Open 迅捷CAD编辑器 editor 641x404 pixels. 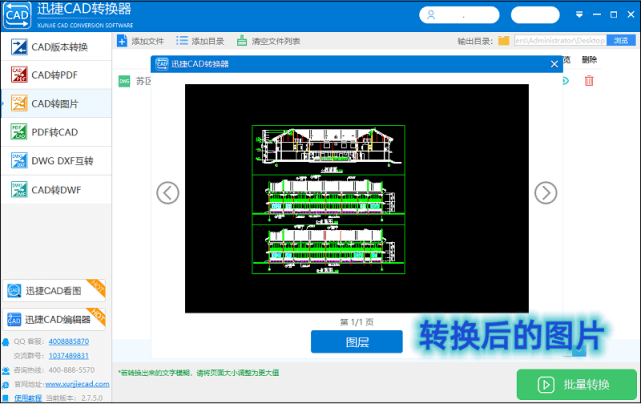[54, 319]
